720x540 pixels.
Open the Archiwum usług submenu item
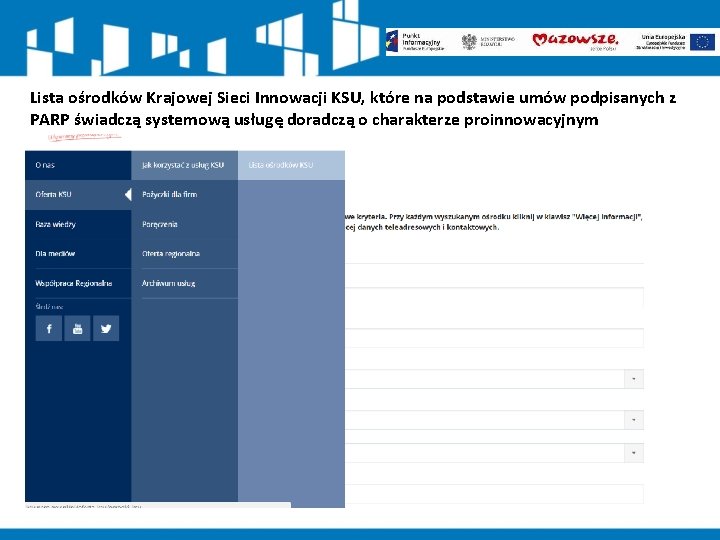click(185, 283)
